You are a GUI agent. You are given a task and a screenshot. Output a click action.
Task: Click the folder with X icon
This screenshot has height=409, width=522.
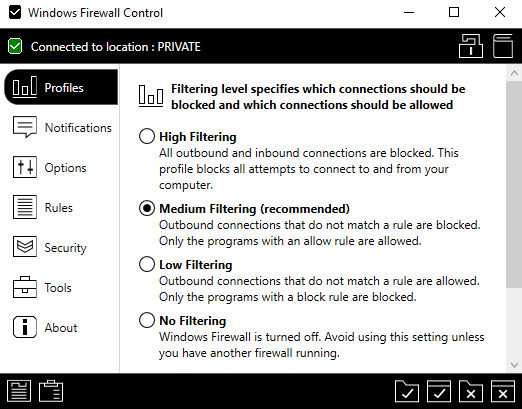[x=471, y=391]
